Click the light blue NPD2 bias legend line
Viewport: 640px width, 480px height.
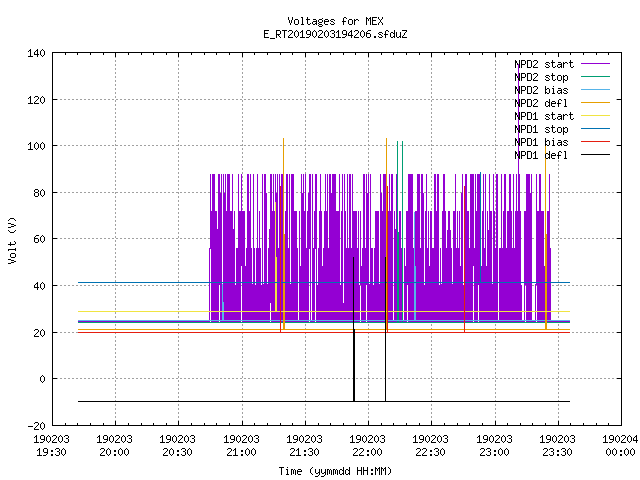(x=595, y=89)
